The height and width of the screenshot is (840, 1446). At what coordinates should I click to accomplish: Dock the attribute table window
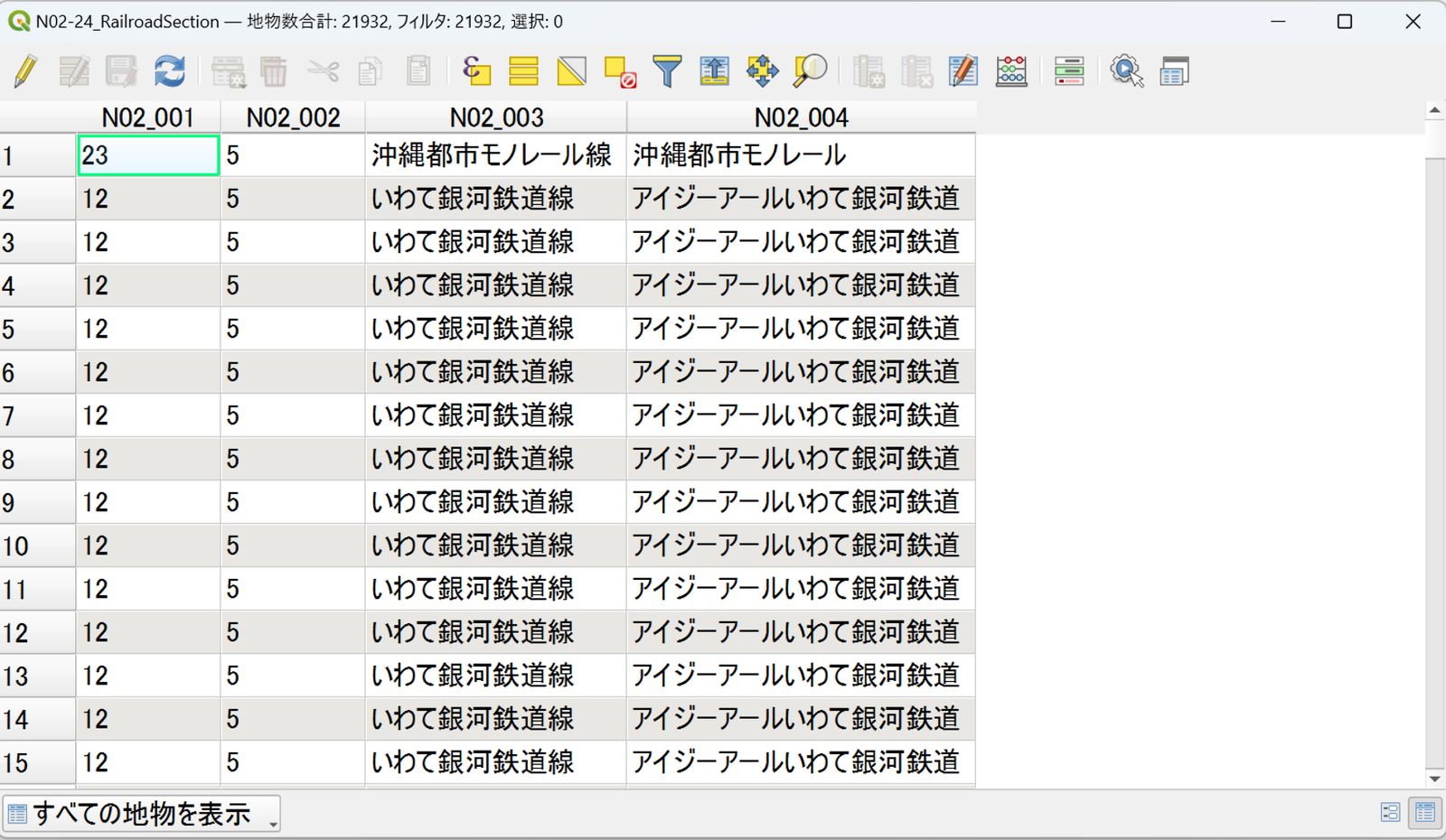[1174, 70]
